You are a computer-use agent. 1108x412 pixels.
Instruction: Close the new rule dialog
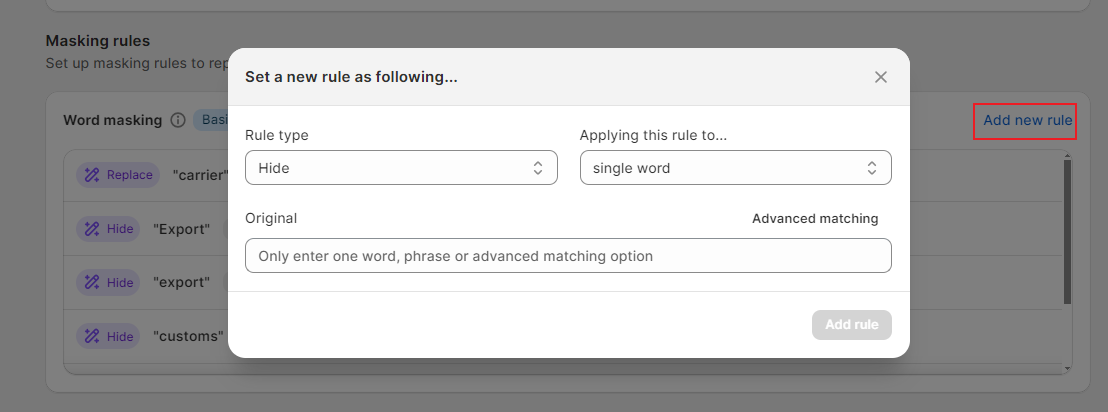[x=881, y=77]
